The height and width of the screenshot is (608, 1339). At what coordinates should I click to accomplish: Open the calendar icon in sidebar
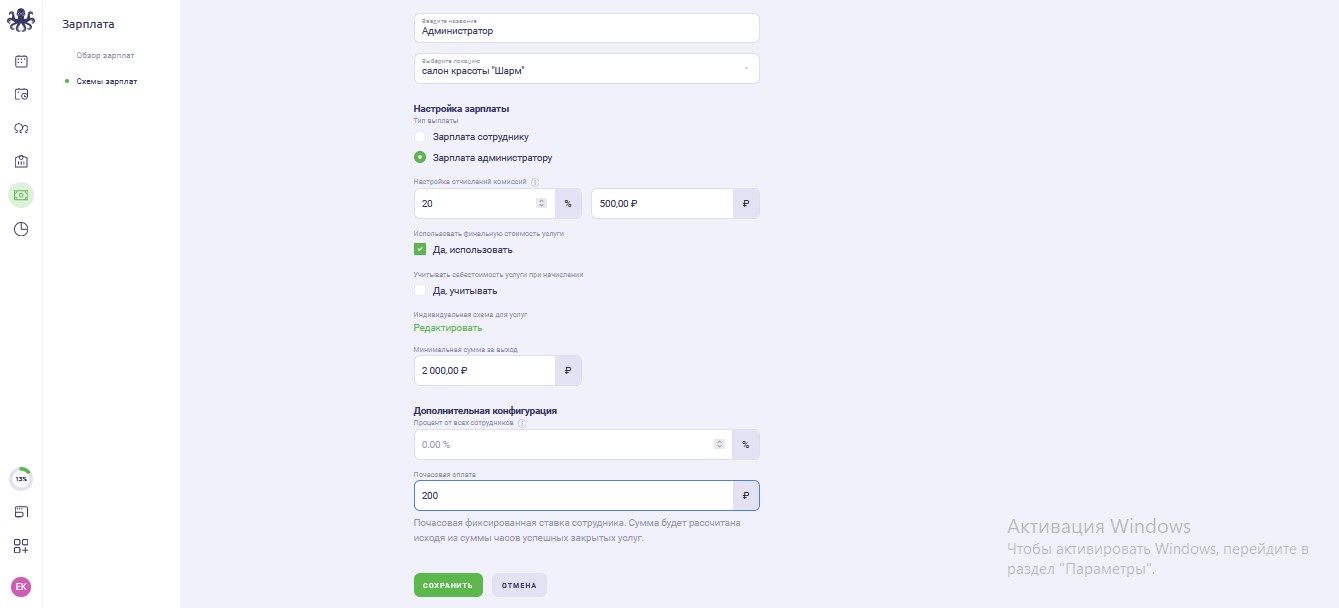click(21, 61)
